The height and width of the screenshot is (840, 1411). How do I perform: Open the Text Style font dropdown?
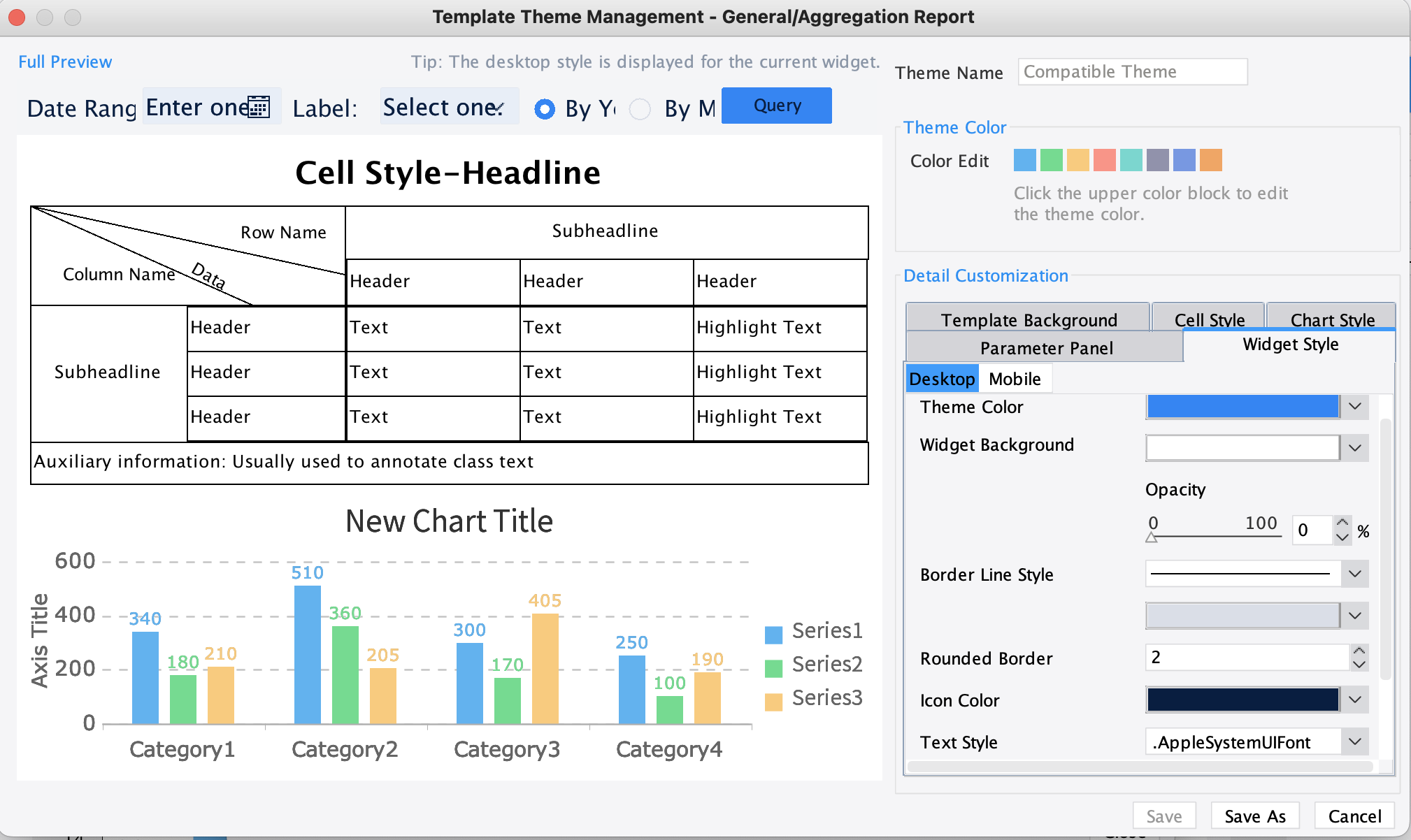(1355, 741)
